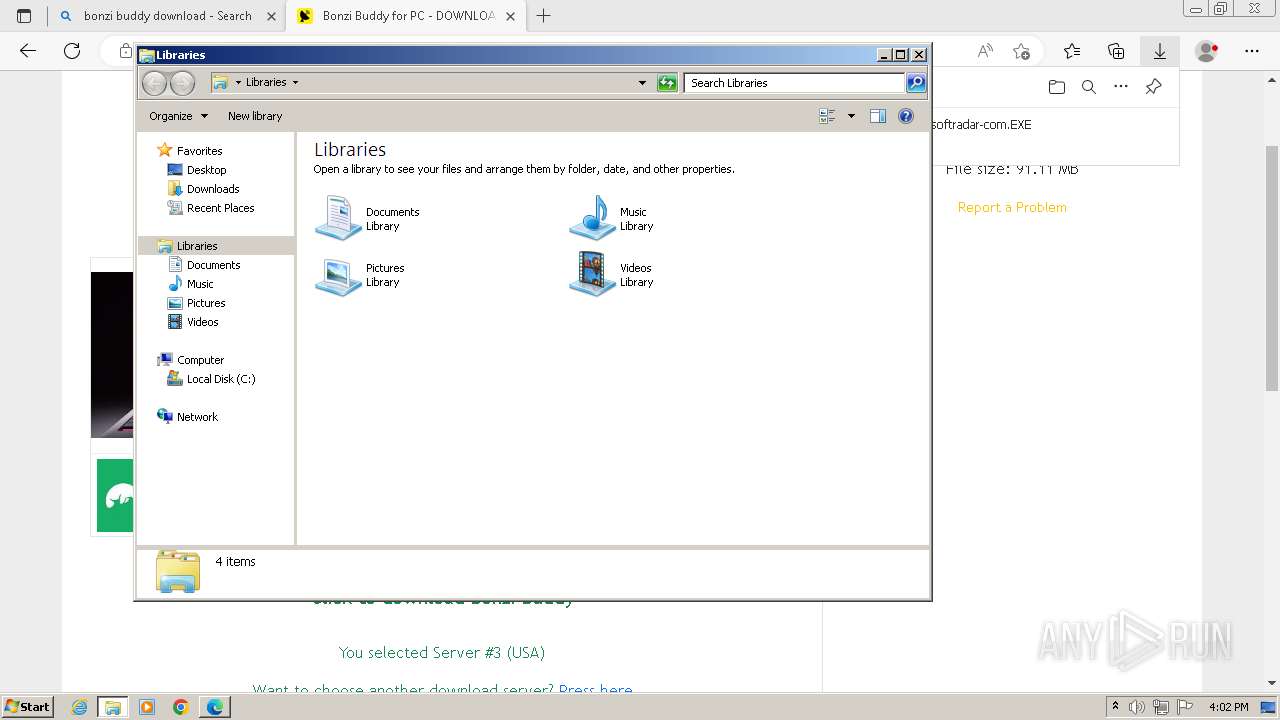Select Network in navigation pane
Image resolution: width=1280 pixels, height=720 pixels.
click(197, 417)
